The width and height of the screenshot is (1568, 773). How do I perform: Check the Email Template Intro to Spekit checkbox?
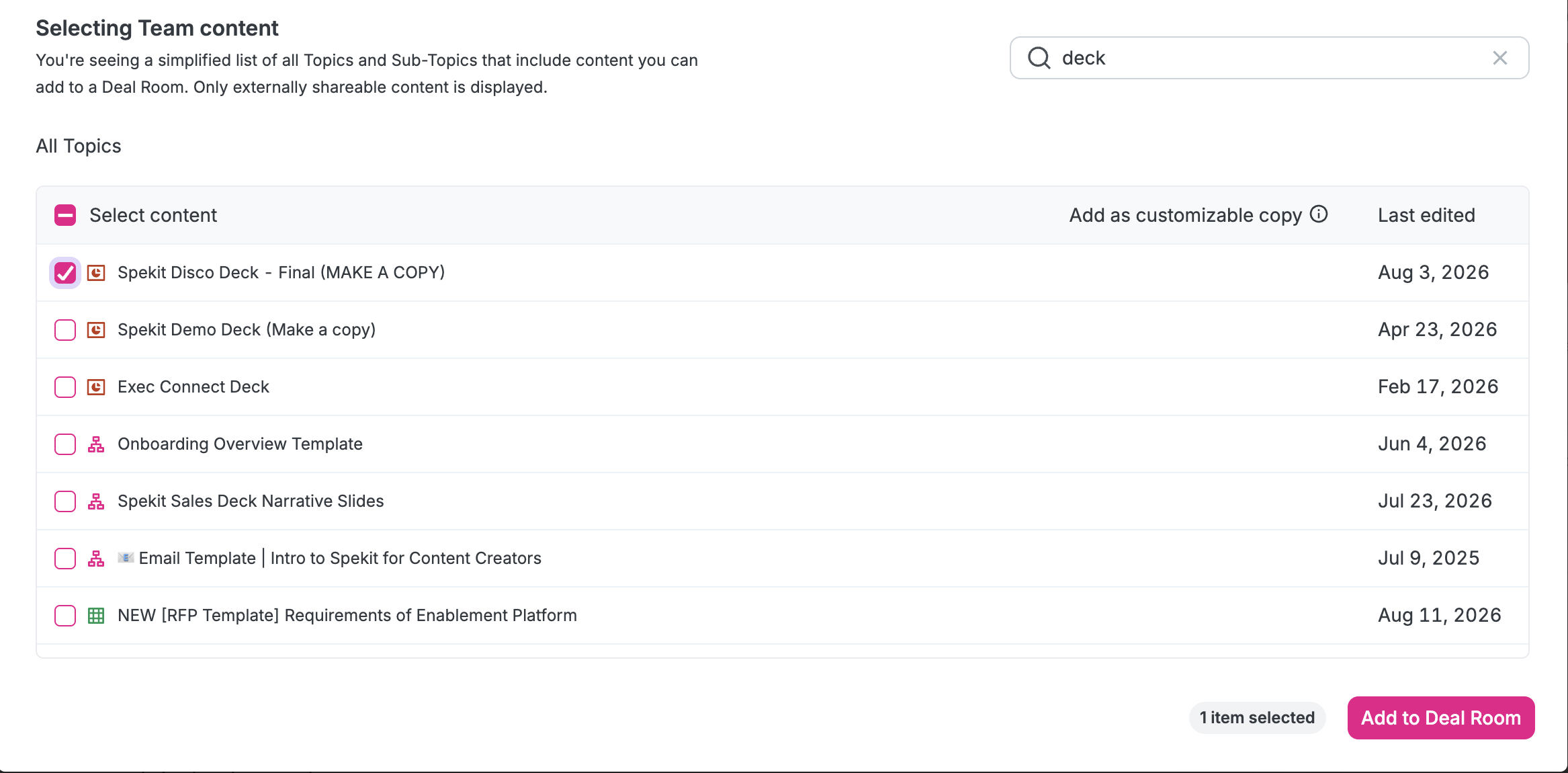[x=65, y=559]
